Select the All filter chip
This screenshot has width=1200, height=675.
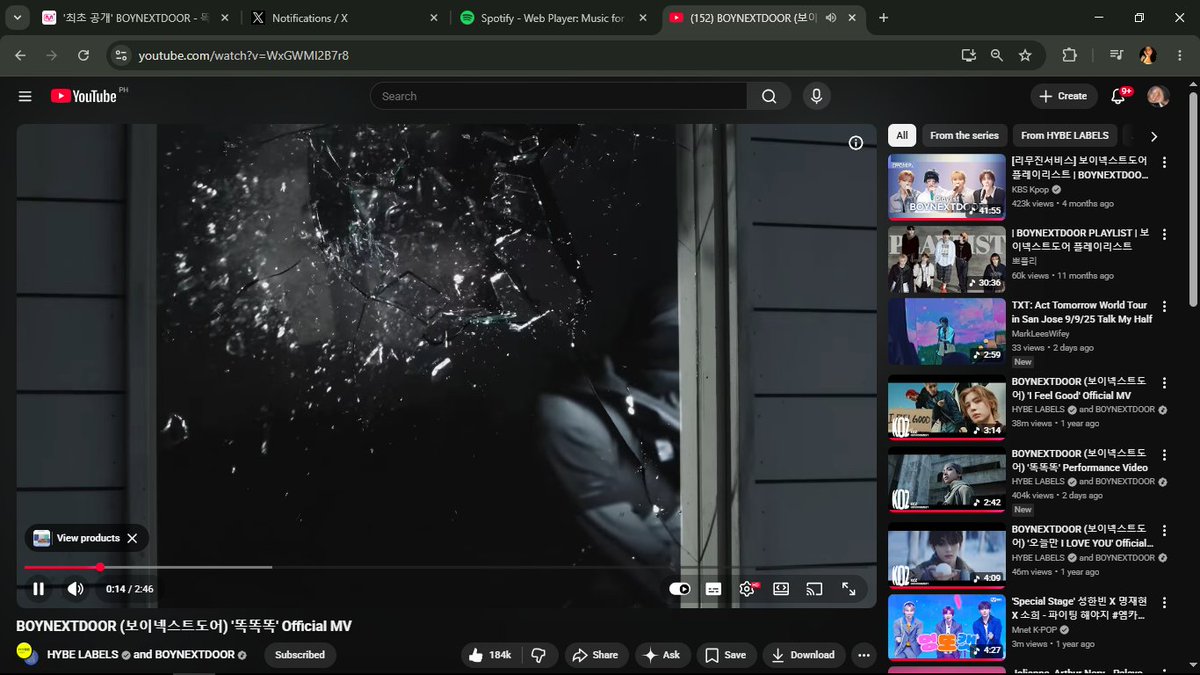(902, 136)
